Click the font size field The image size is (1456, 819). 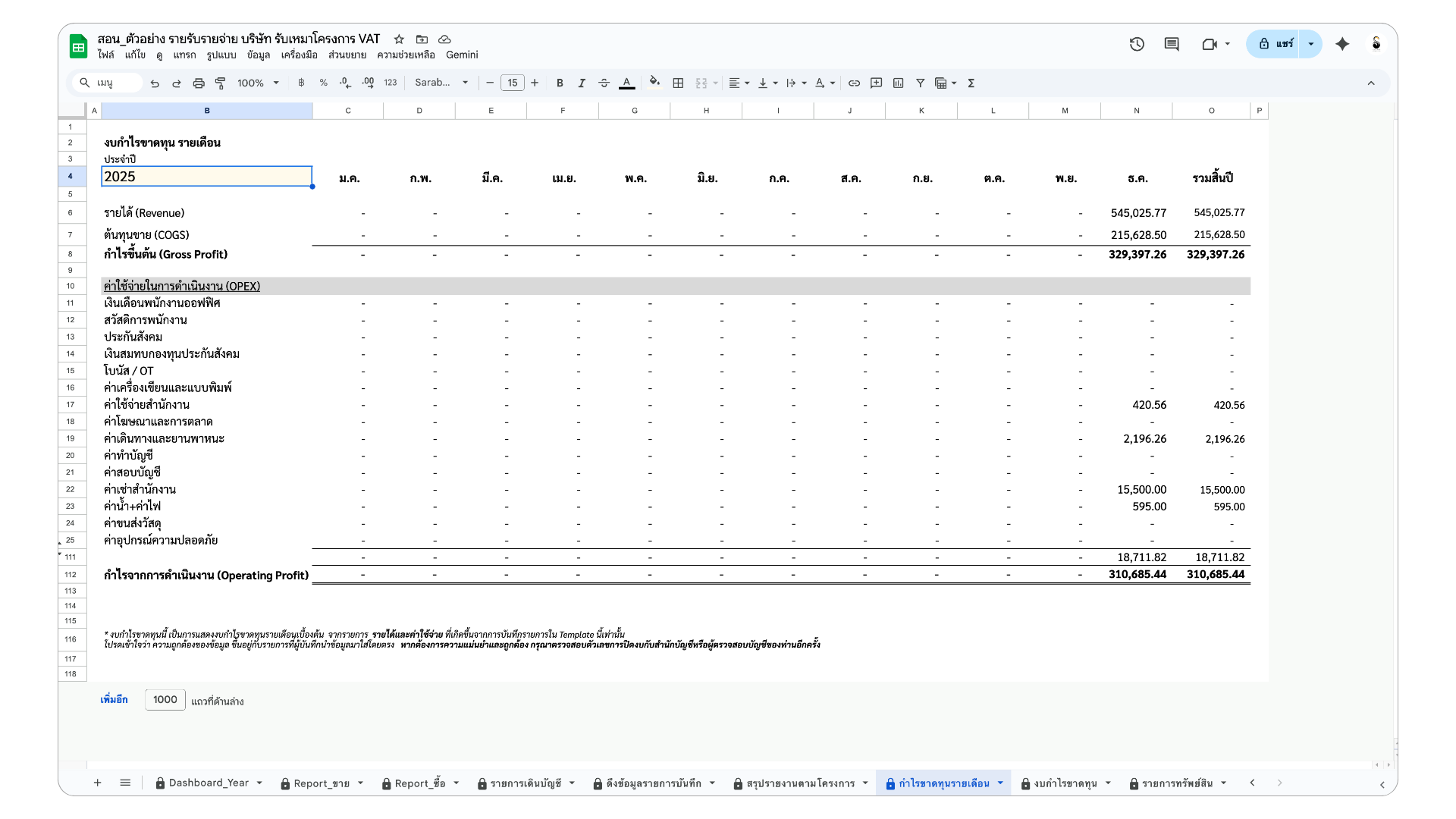coord(513,83)
